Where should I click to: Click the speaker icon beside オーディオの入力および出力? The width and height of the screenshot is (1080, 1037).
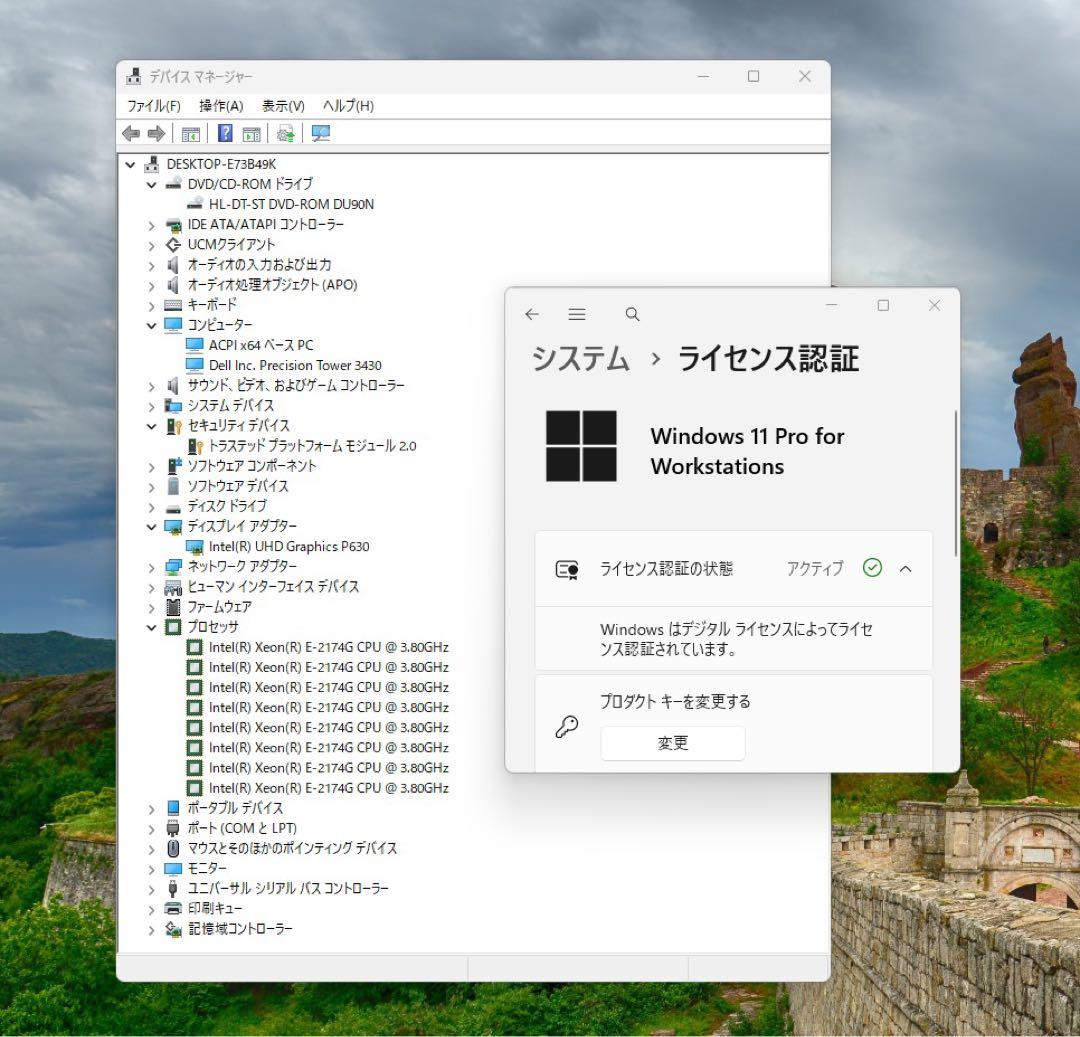pyautogui.click(x=173, y=264)
